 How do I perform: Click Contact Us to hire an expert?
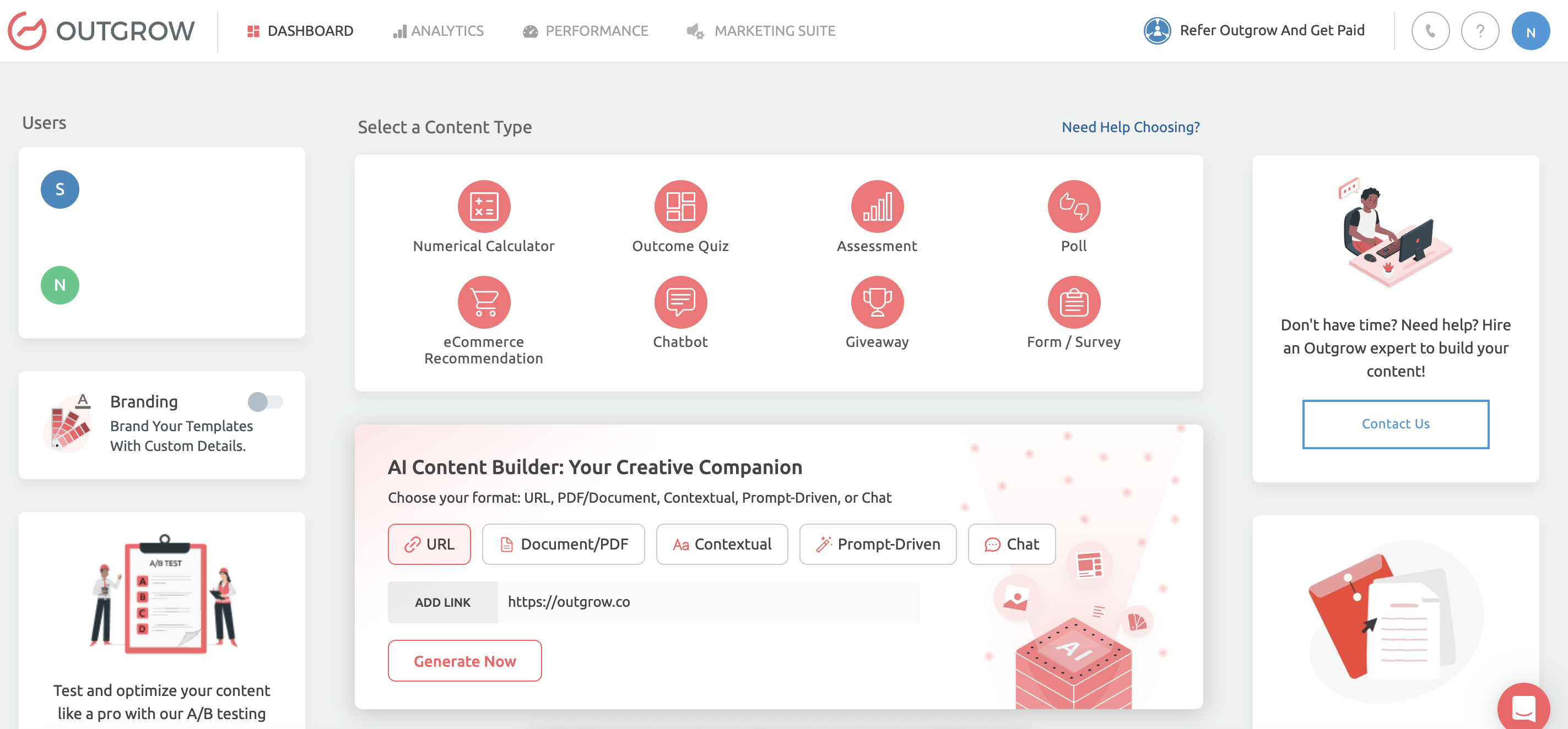(1395, 424)
